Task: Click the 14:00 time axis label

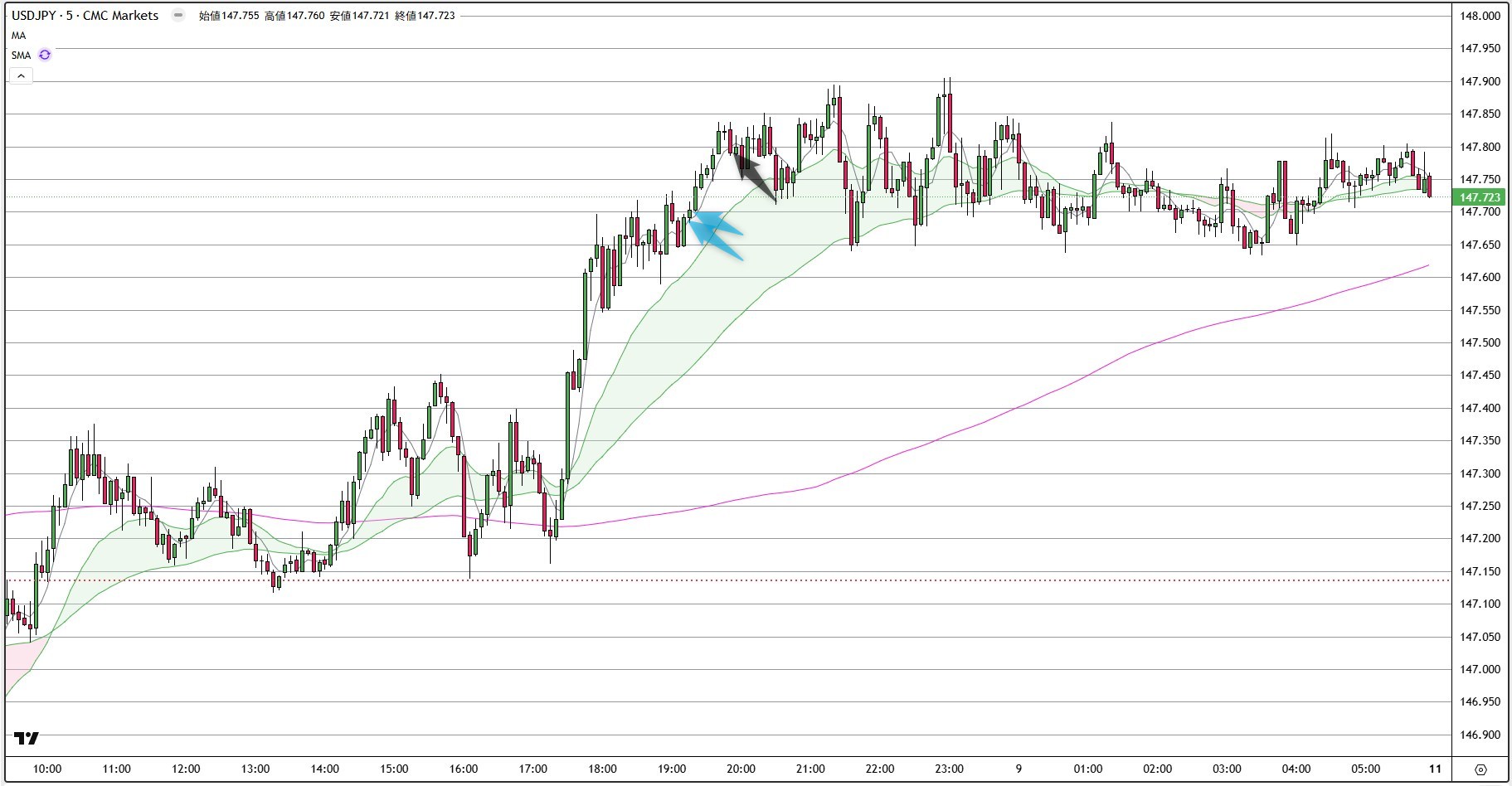Action: pyautogui.click(x=324, y=769)
